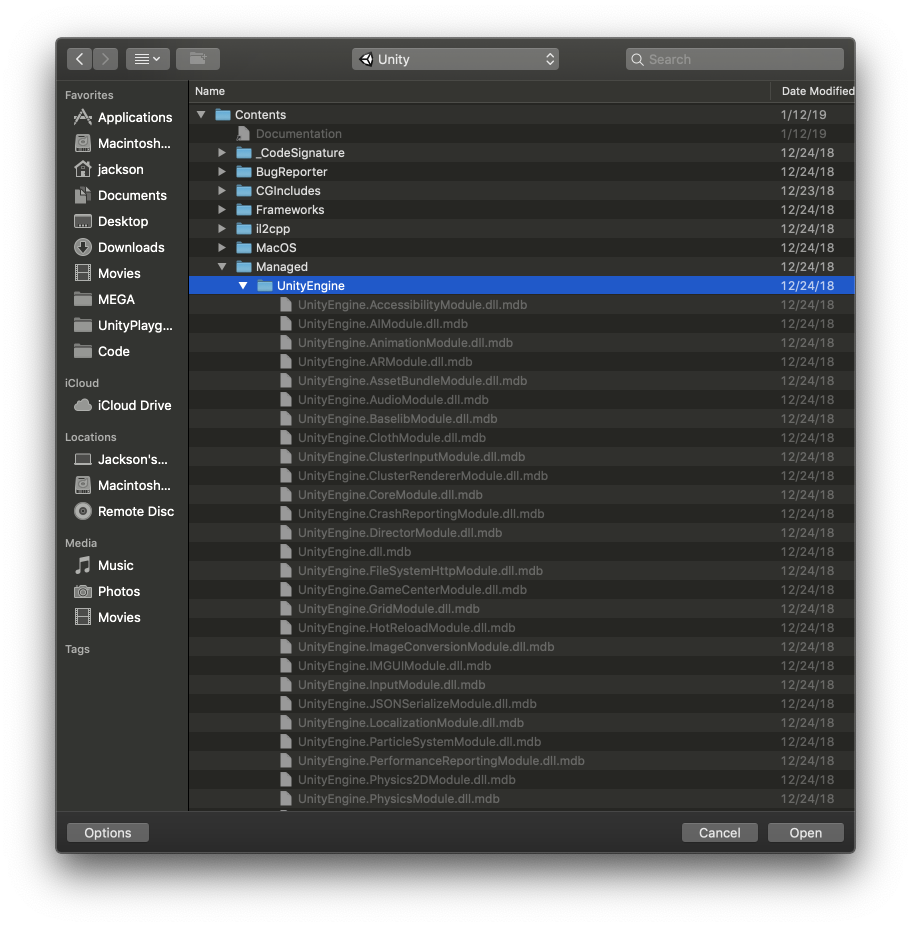
Task: Expand the BugReporter folder
Action: [222, 171]
